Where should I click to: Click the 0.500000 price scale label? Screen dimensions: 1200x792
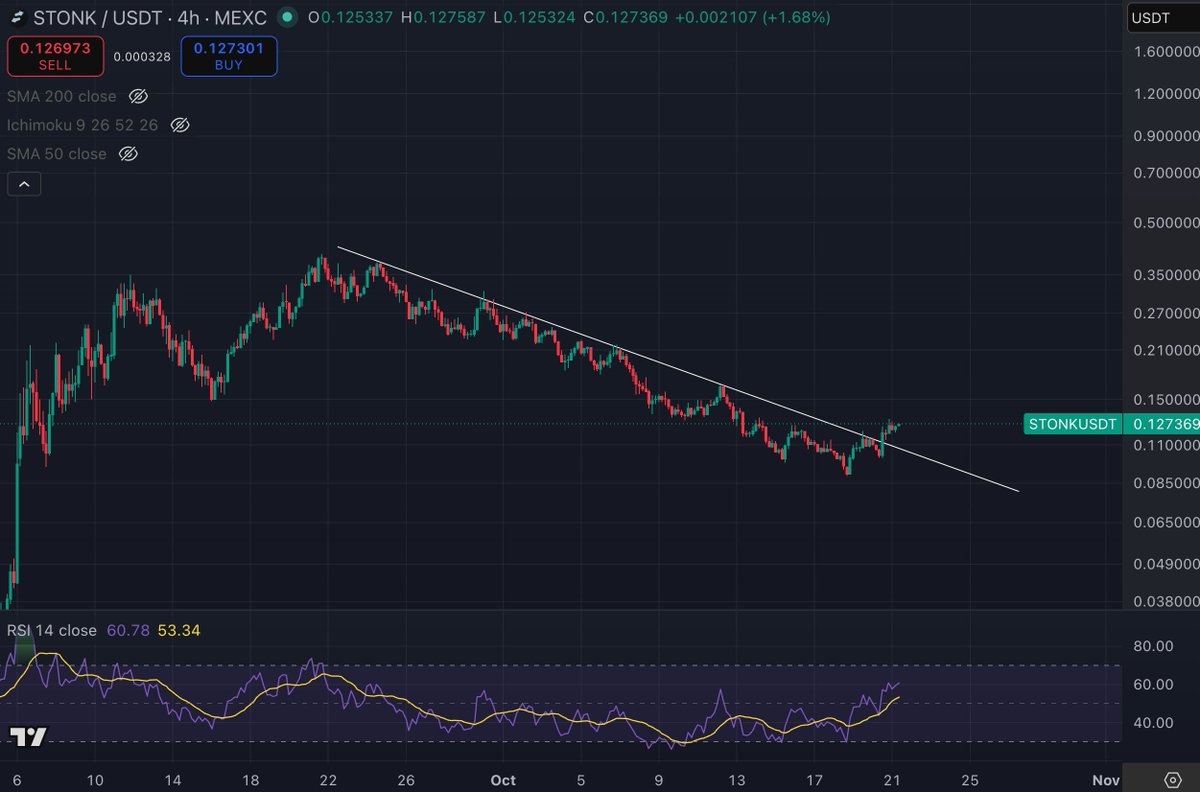coord(1165,223)
